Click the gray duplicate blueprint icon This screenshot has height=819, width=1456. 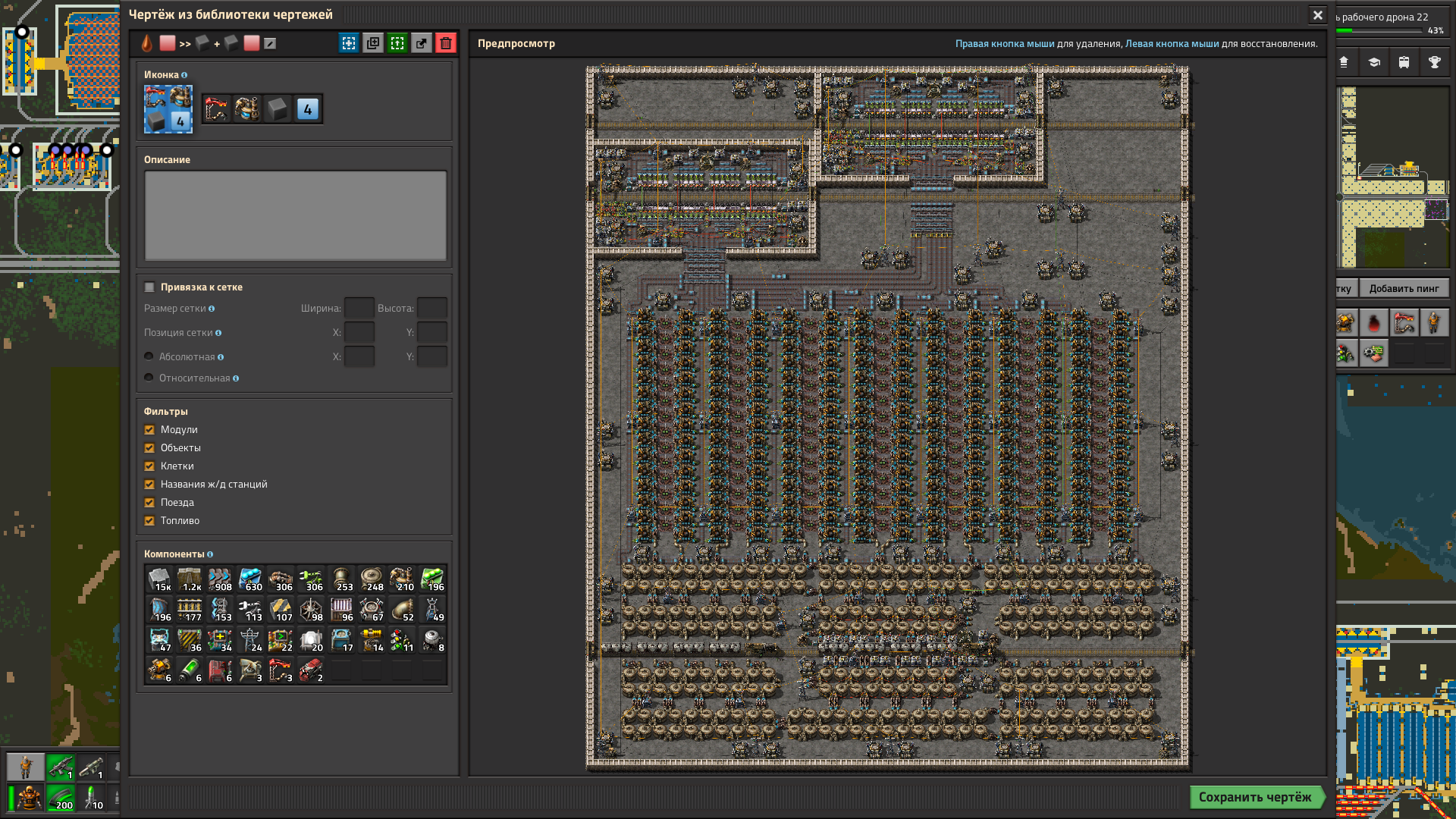click(x=373, y=43)
